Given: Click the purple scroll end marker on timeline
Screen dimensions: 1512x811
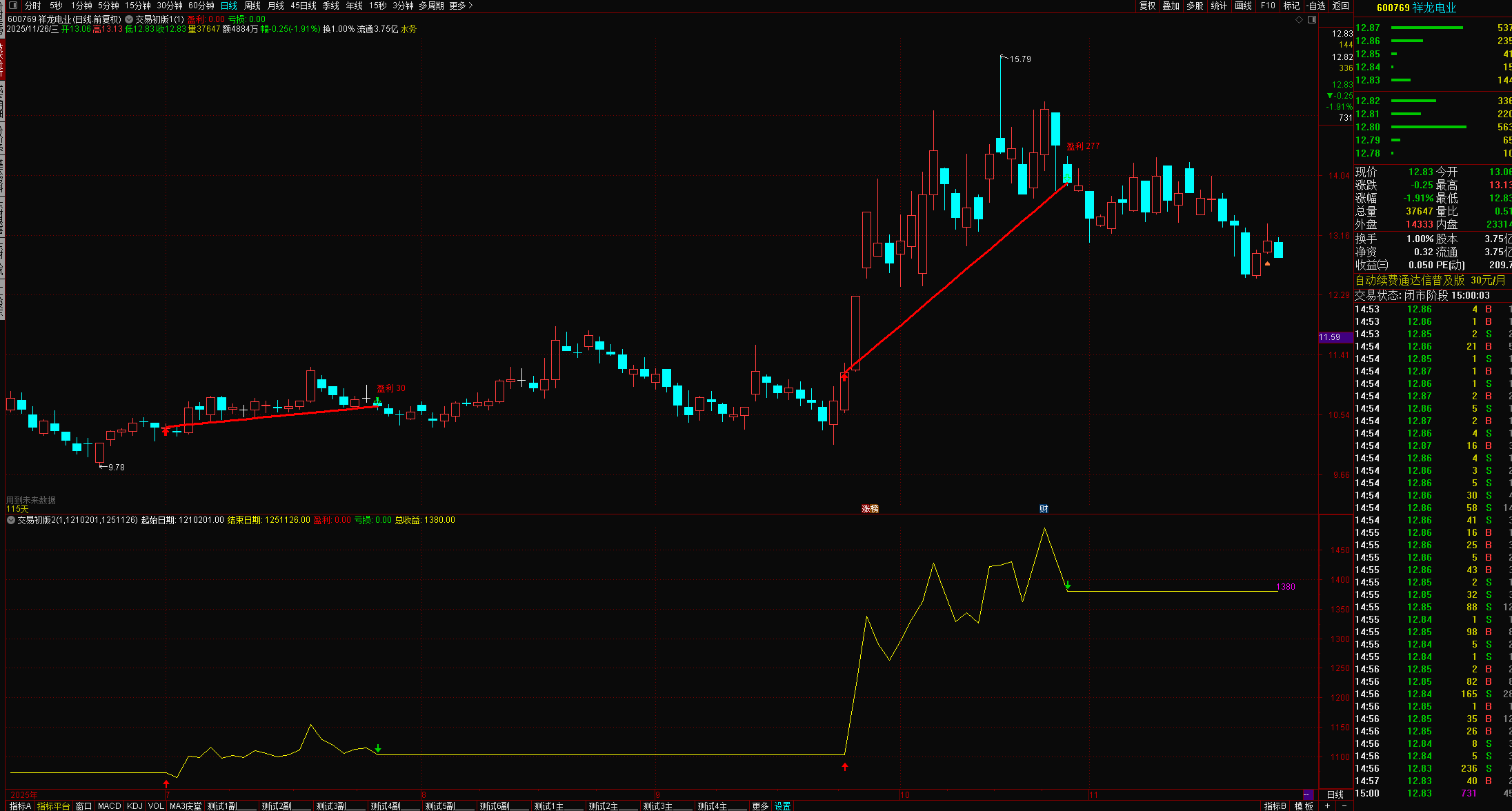Looking at the screenshot, I should [1307, 795].
